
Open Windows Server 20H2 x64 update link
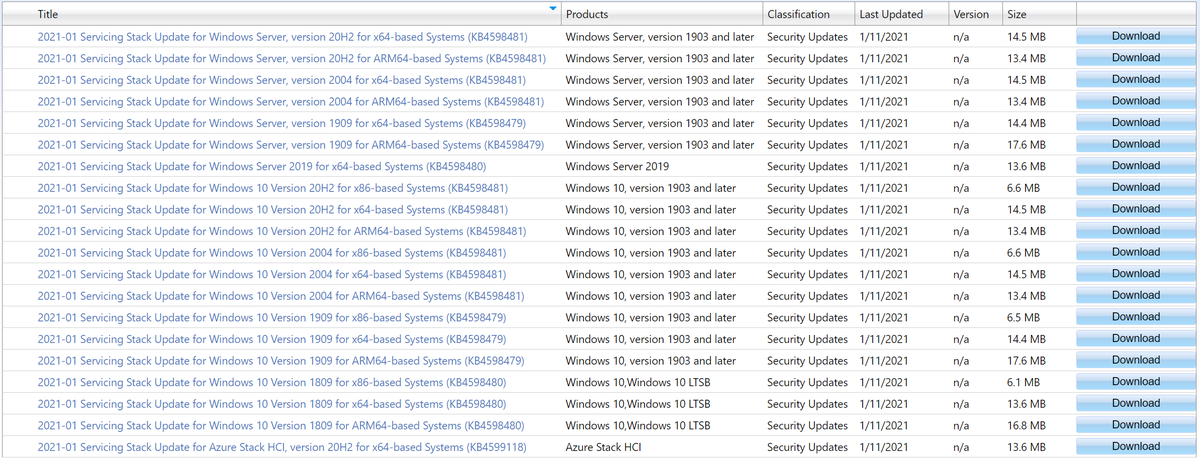pyautogui.click(x=283, y=37)
